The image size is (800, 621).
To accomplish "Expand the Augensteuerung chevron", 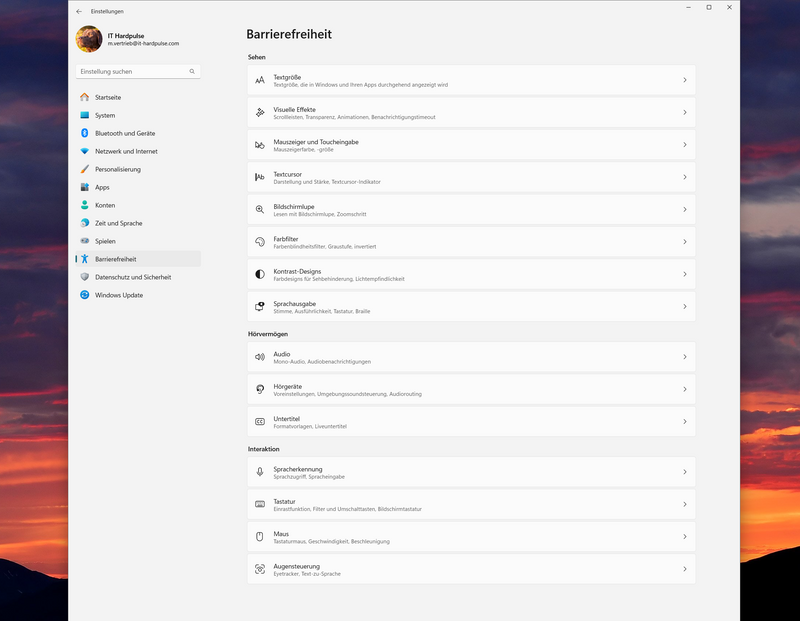I will (x=685, y=569).
